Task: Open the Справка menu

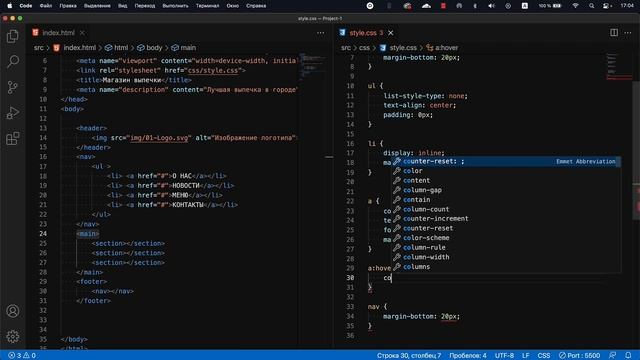Action: click(x=256, y=6)
